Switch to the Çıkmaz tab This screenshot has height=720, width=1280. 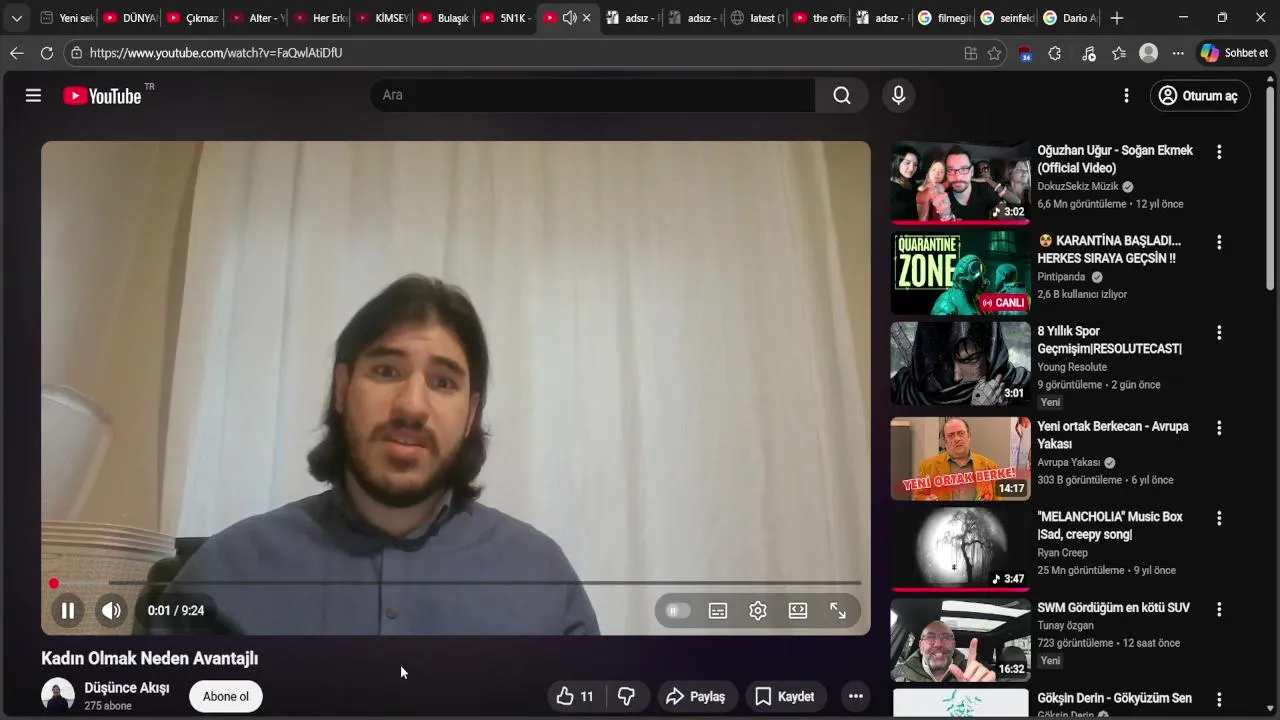coord(192,18)
